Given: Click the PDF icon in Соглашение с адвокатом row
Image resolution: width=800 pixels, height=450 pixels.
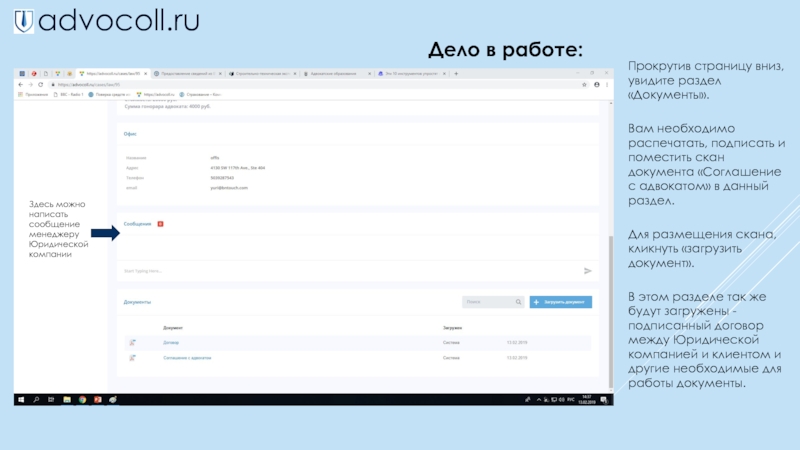Looking at the screenshot, I should pos(132,358).
